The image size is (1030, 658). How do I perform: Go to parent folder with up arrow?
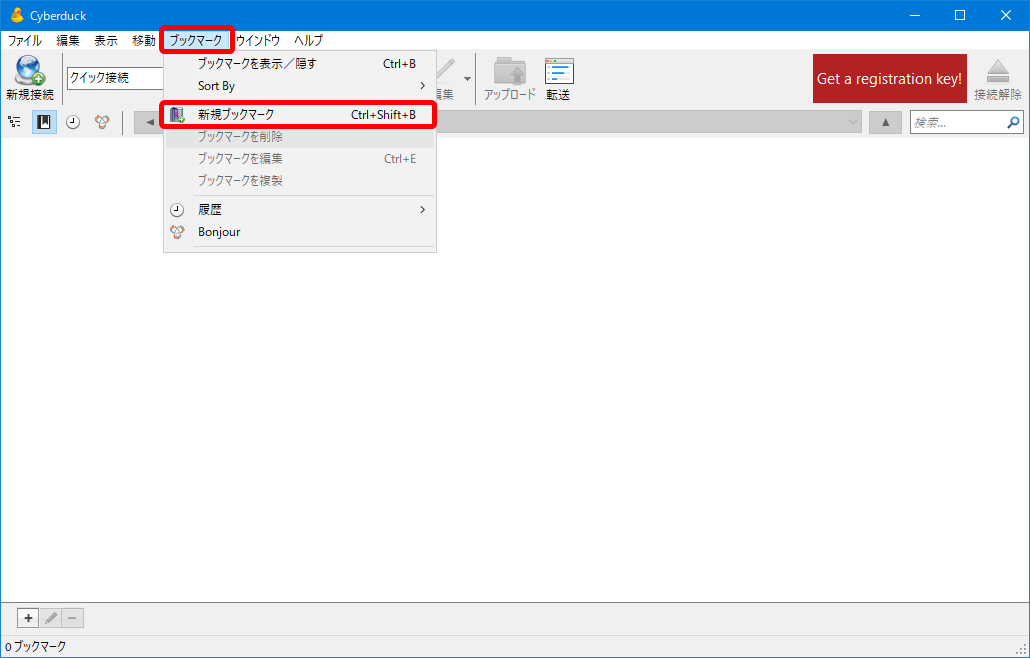pyautogui.click(x=885, y=122)
